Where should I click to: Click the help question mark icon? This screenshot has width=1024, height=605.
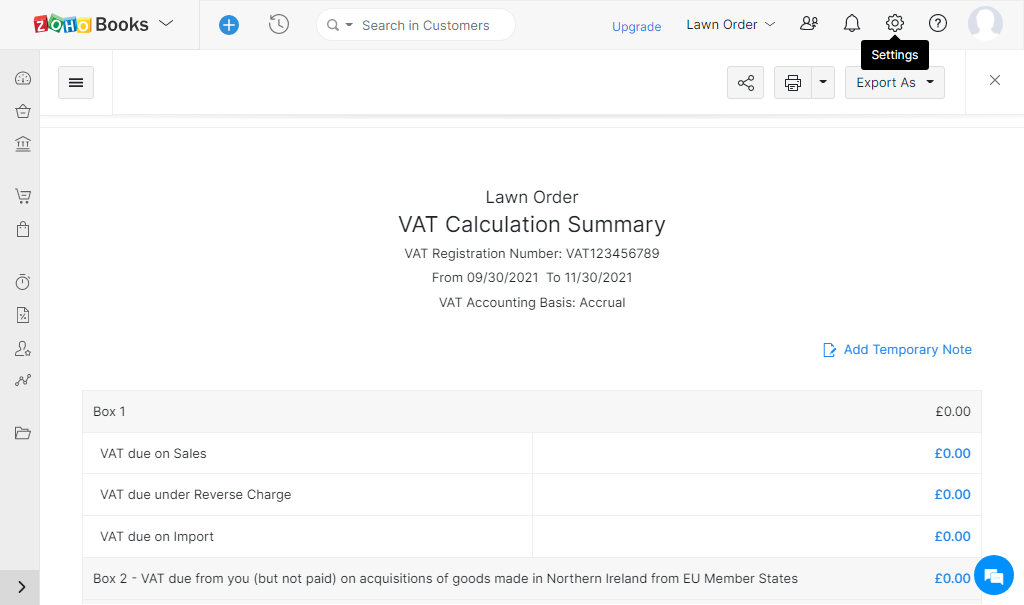(938, 24)
